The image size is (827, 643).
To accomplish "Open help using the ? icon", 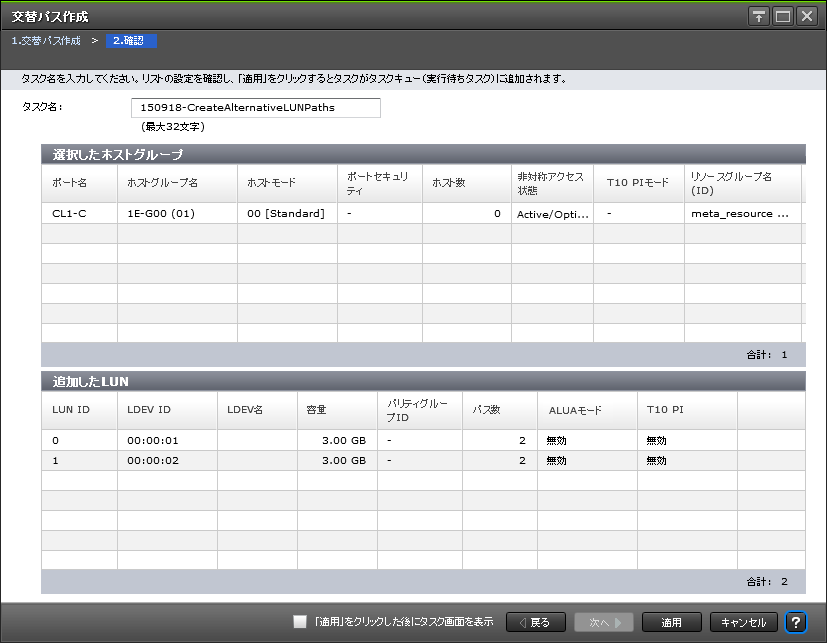I will (797, 622).
